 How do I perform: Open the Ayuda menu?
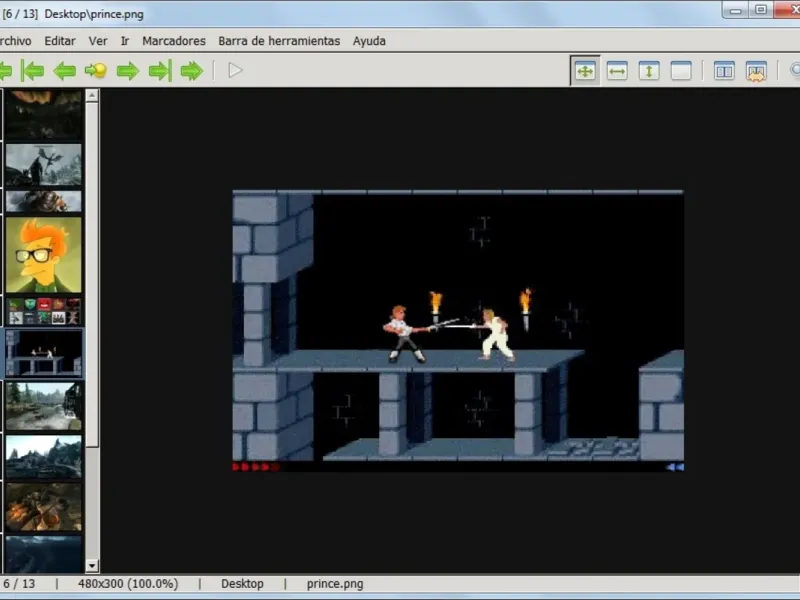click(369, 41)
